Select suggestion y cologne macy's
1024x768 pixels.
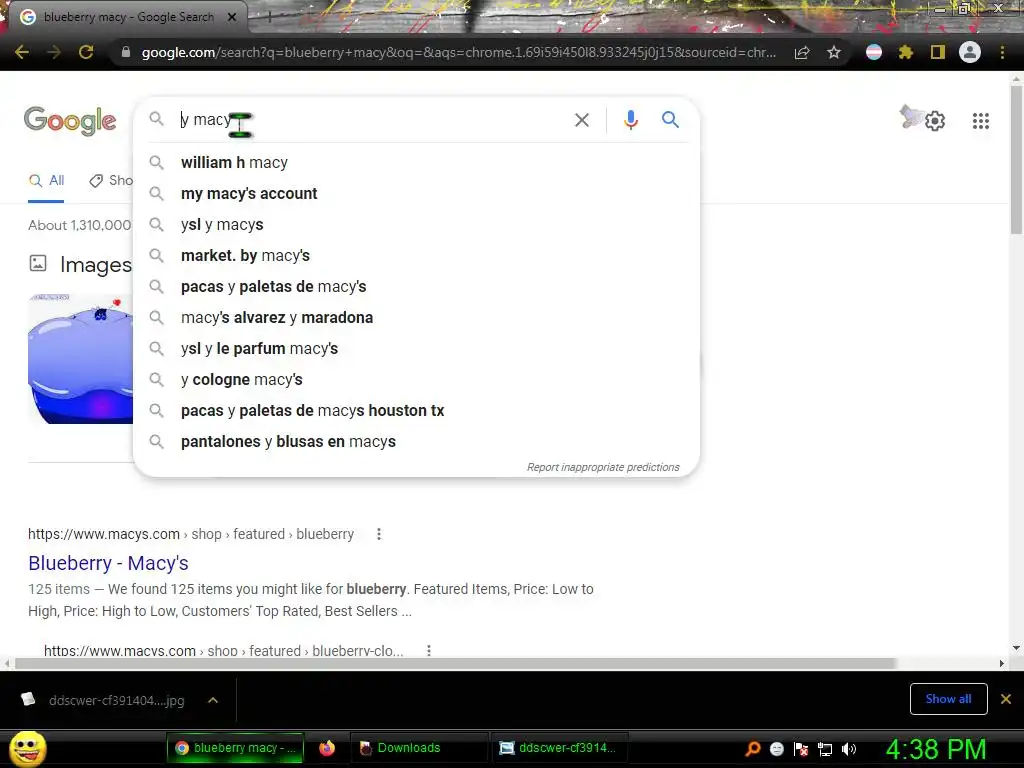tap(415, 379)
